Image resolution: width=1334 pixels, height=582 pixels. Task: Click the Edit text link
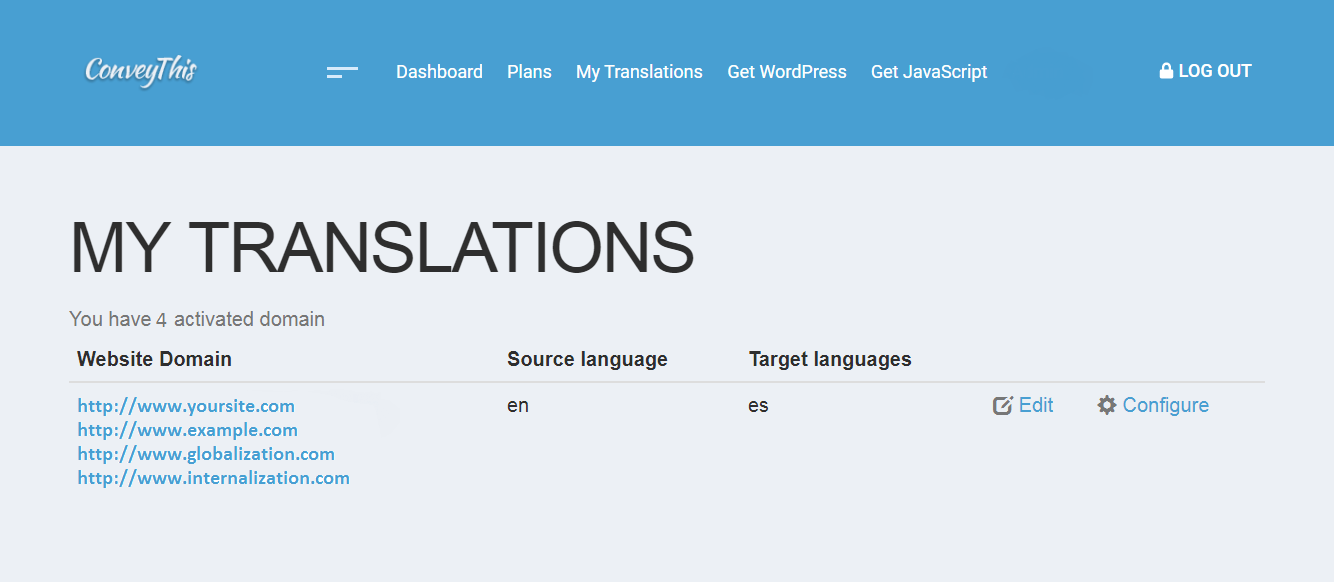point(1036,405)
